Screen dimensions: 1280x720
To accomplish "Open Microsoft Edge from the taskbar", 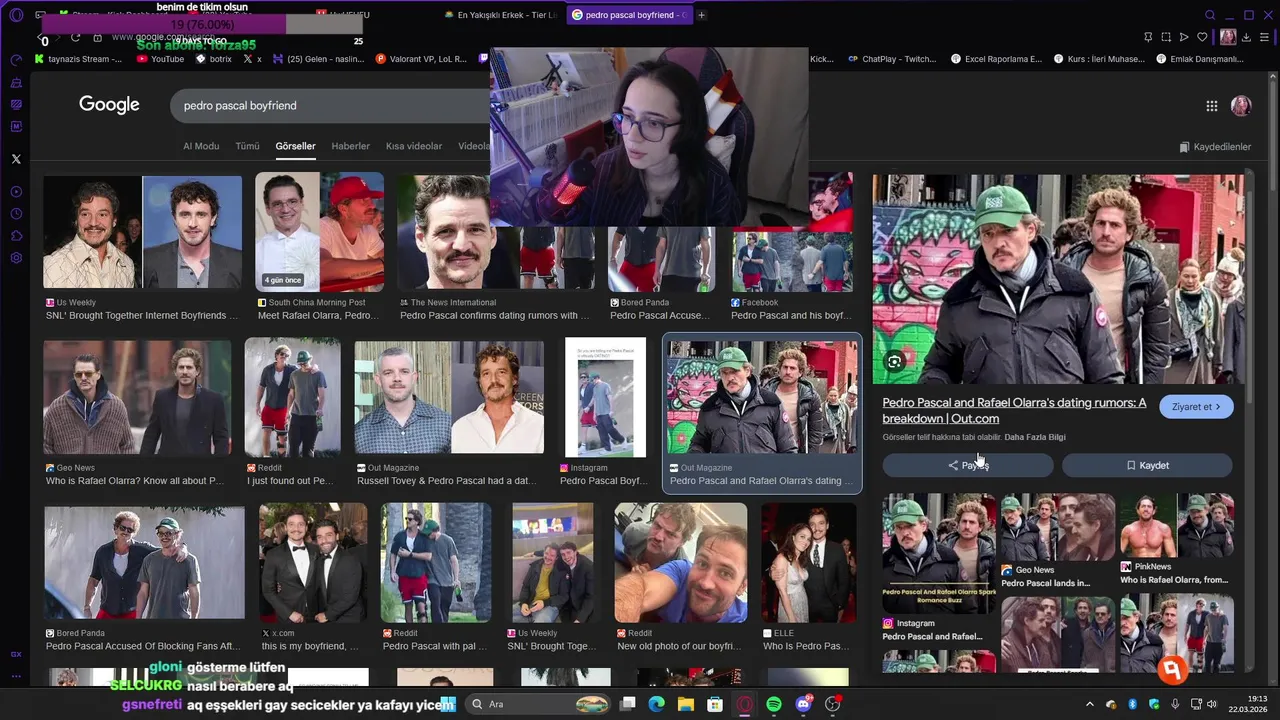I will point(656,705).
